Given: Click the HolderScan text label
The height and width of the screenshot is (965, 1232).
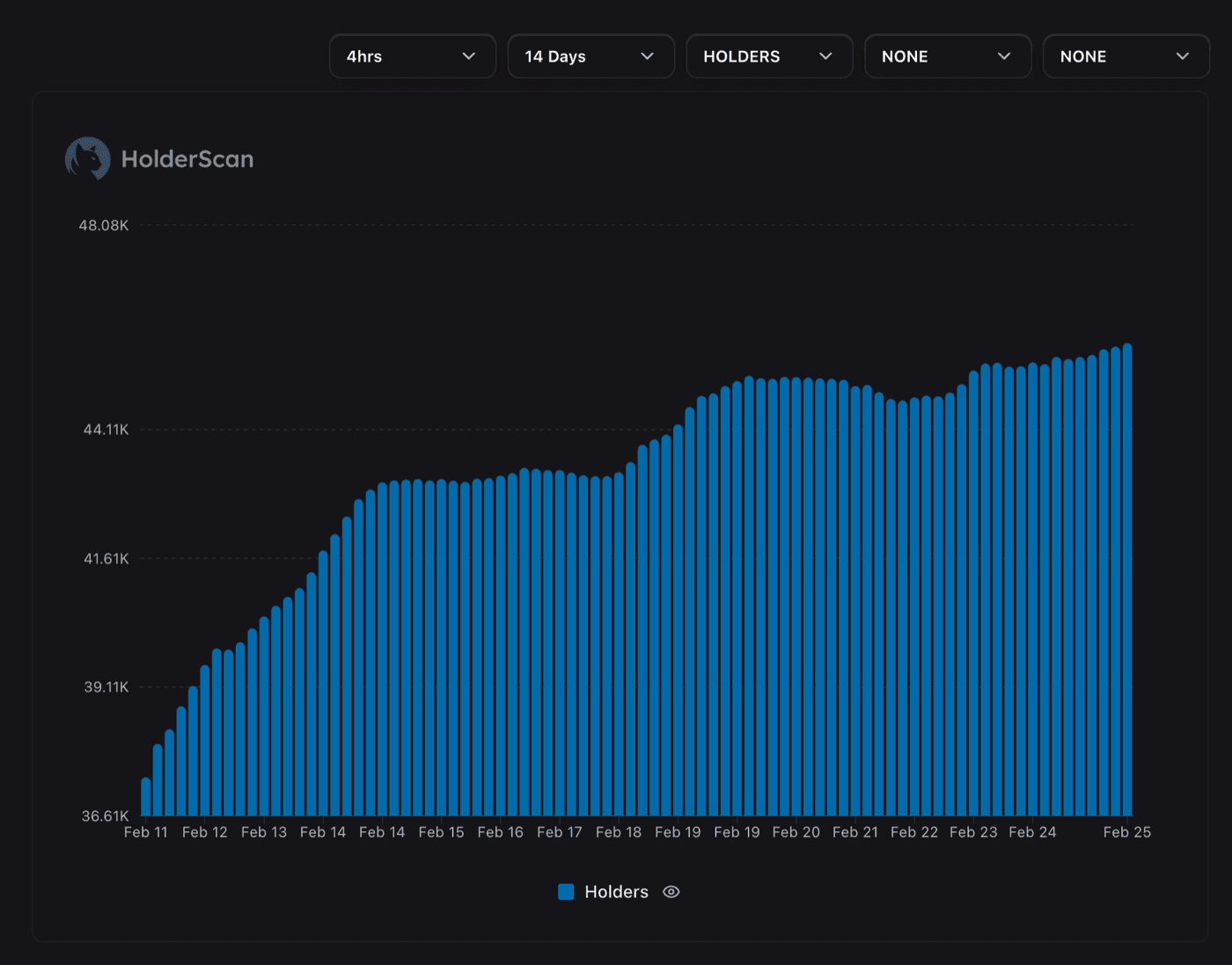Looking at the screenshot, I should pos(187,159).
